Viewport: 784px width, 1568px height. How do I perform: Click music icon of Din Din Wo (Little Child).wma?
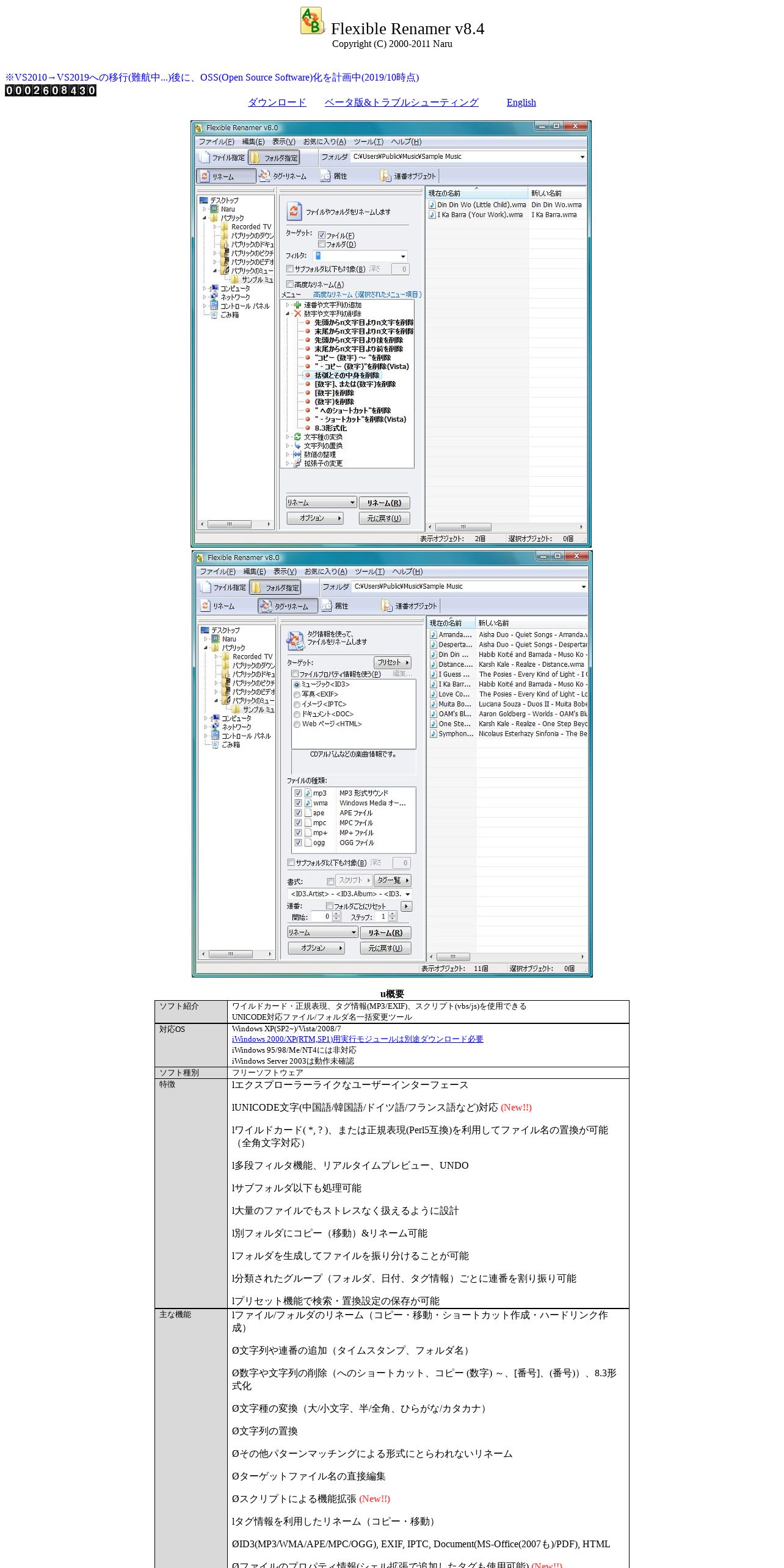(432, 205)
